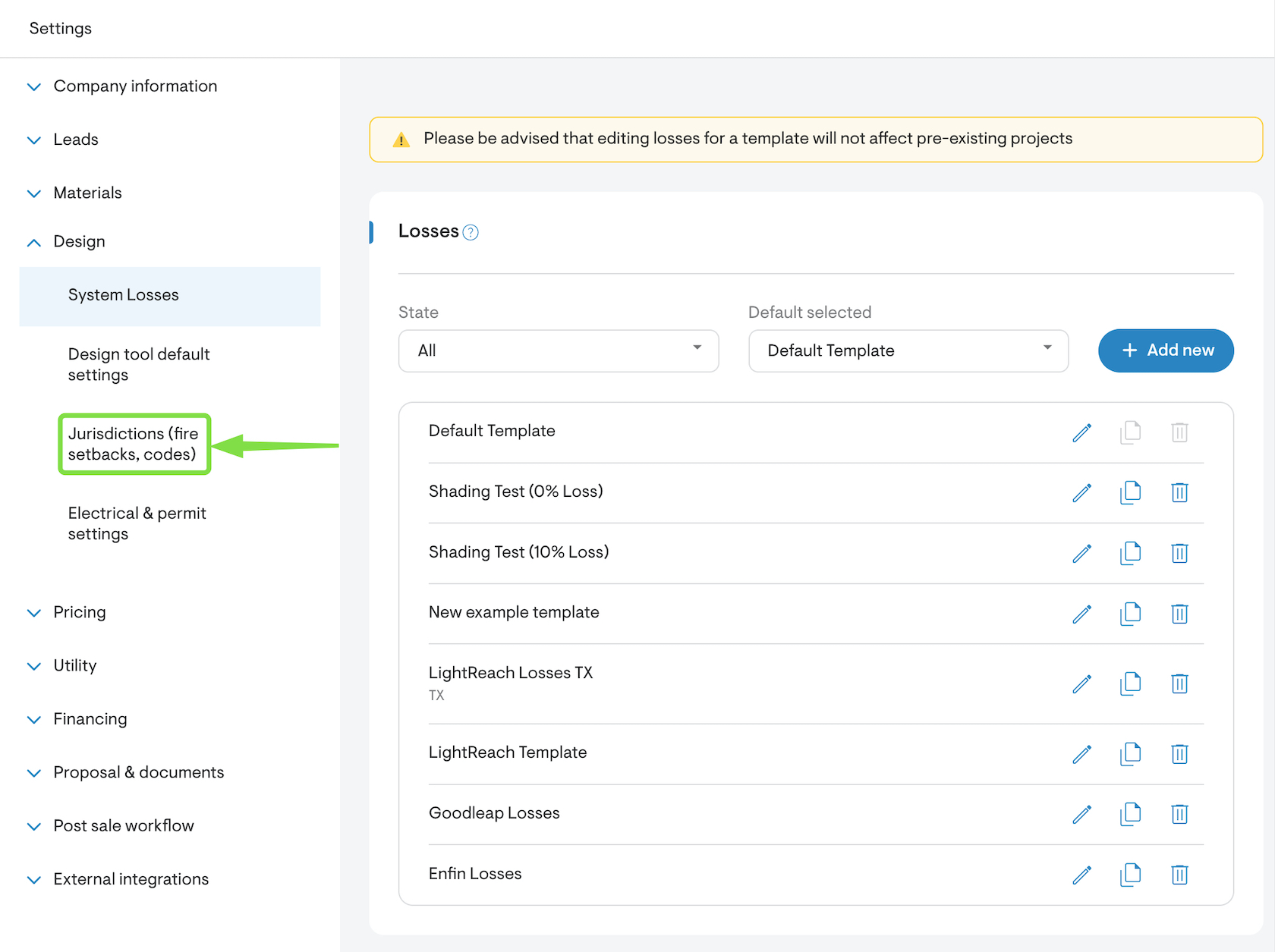This screenshot has width=1275, height=952.
Task: Select Electrical & permit settings
Action: (137, 523)
